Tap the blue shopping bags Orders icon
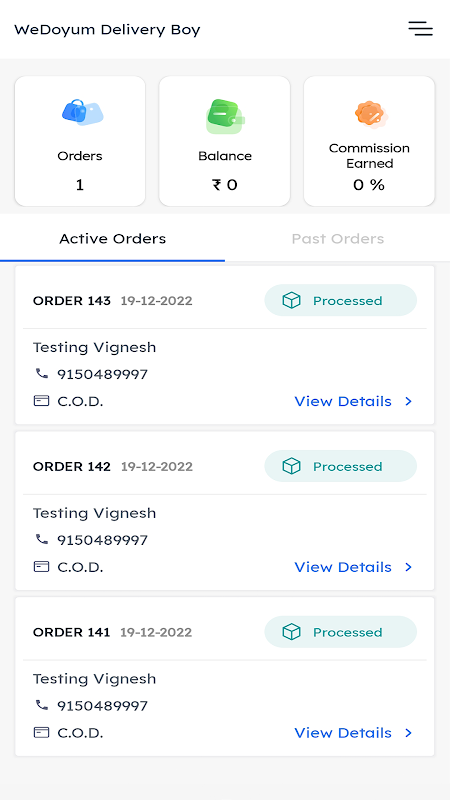The image size is (450, 800). tap(82, 112)
